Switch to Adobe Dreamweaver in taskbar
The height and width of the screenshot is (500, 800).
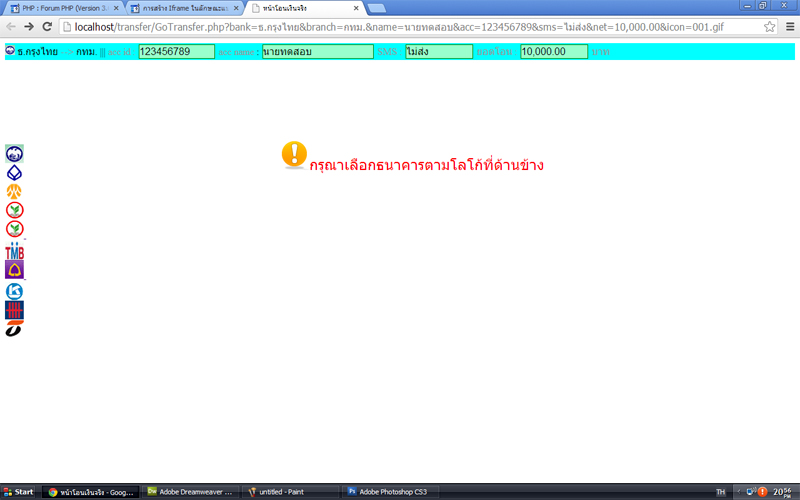pos(191,492)
